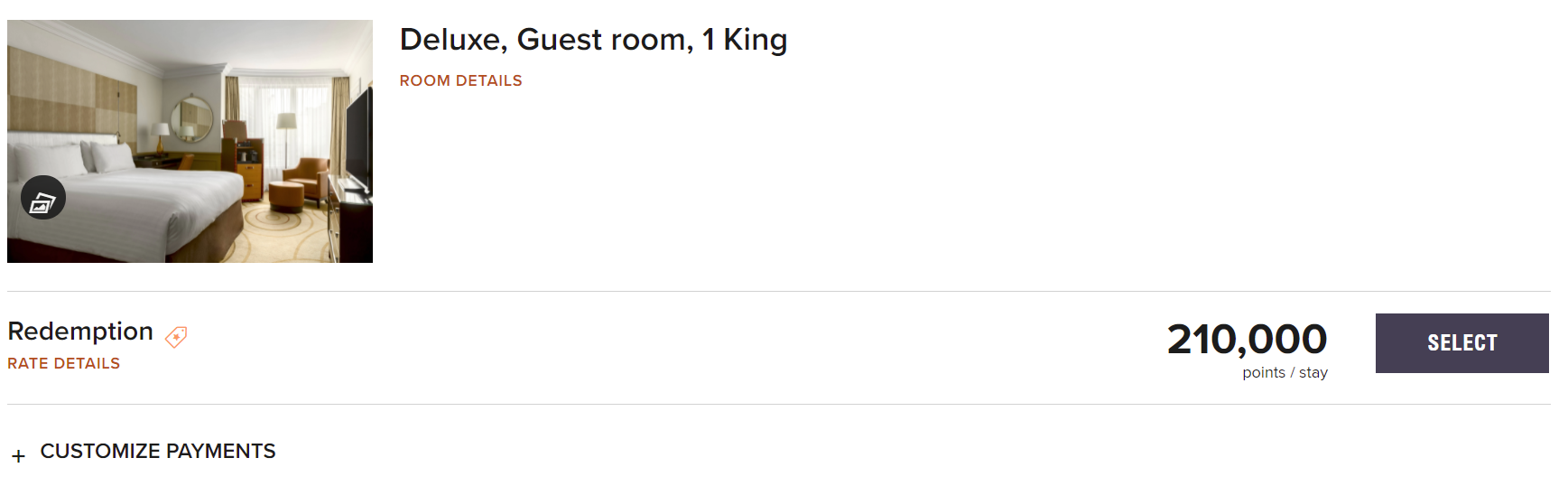
Task: Click the plus icon beside Customize Payments
Action: [18, 455]
